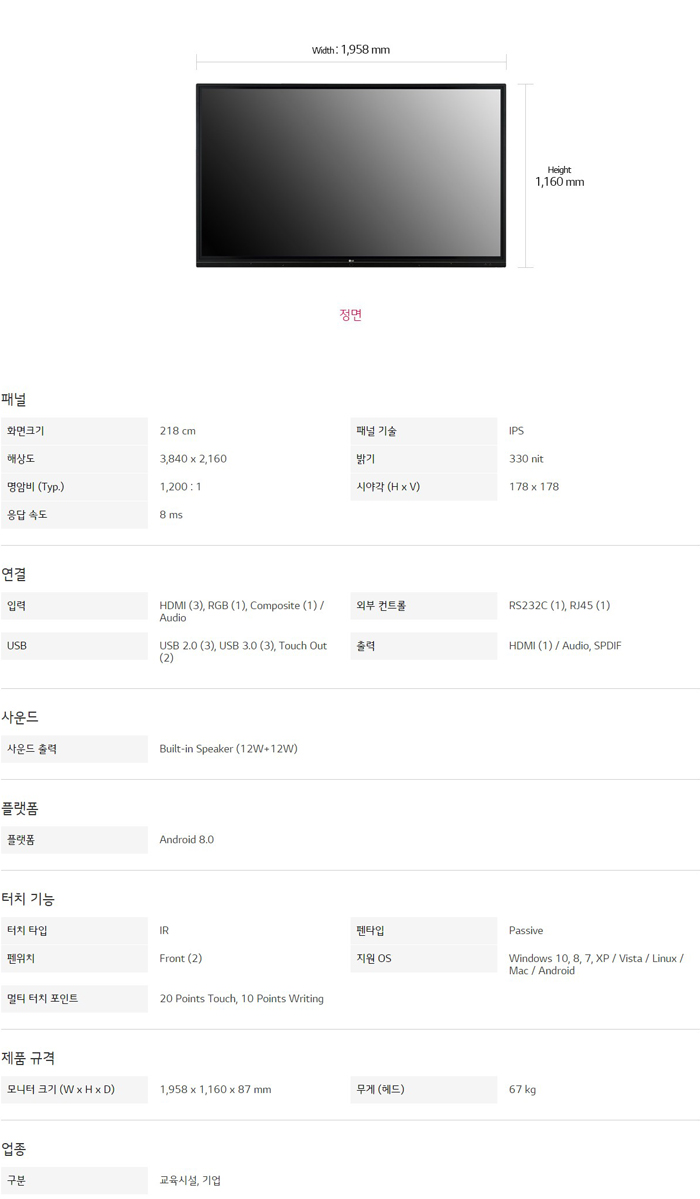Click the 터치 기능 section heading
Screen dimensions: 700x1199
[28, 899]
